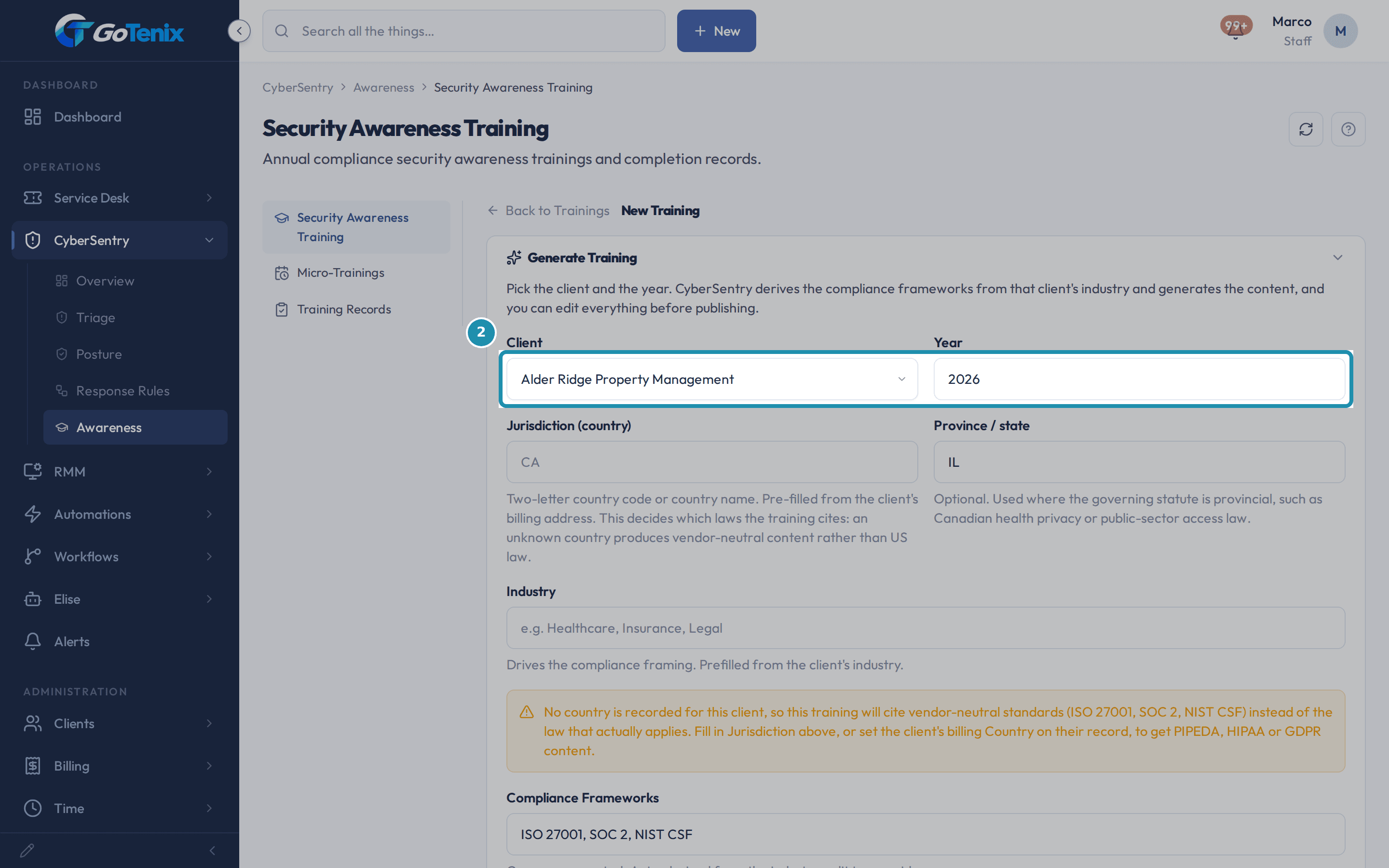Open the Response Rules submenu item
The width and height of the screenshot is (1389, 868).
click(x=136, y=391)
